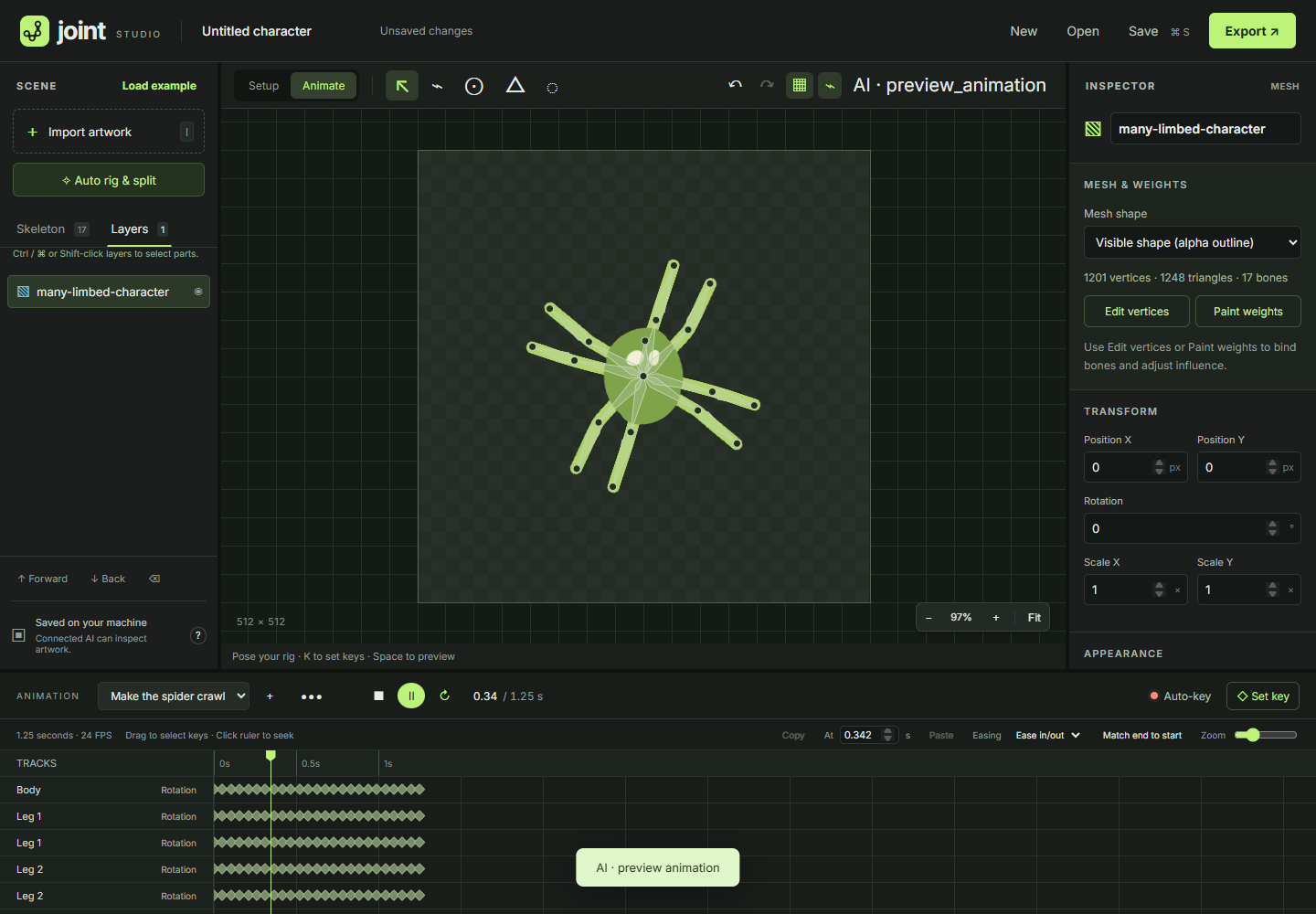Click the 0.5s mark on timeline ruler
The image size is (1316, 914).
click(x=311, y=764)
